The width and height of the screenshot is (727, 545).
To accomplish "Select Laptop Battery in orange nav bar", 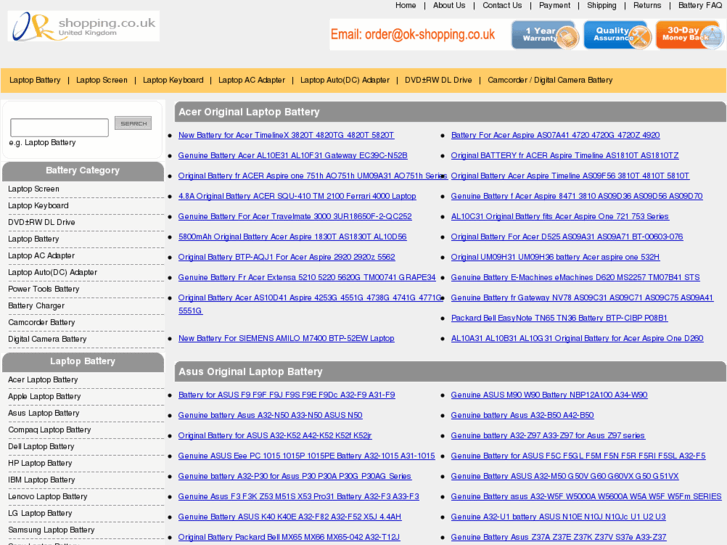I will click(x=35, y=80).
